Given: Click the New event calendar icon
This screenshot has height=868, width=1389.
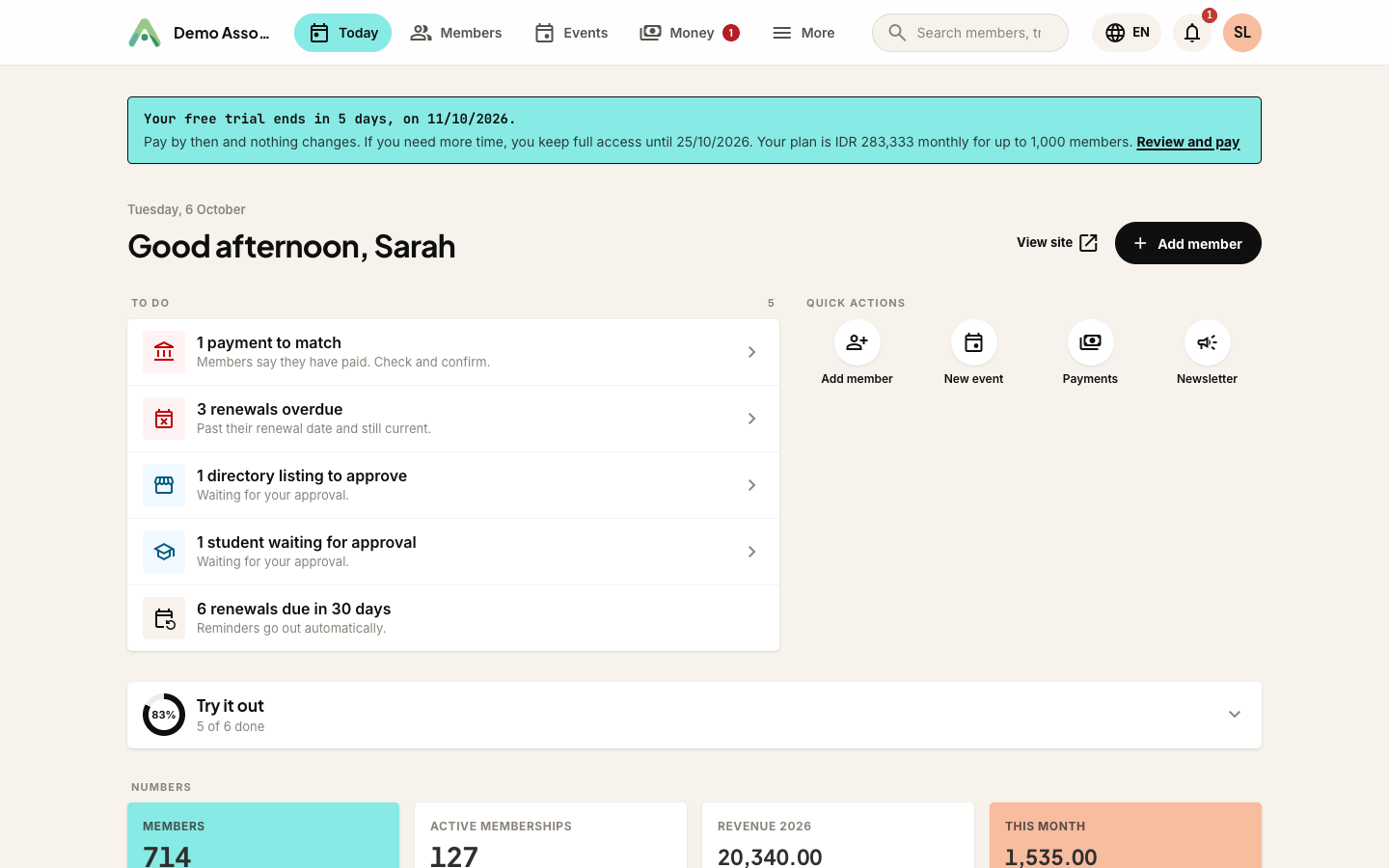Looking at the screenshot, I should [973, 342].
